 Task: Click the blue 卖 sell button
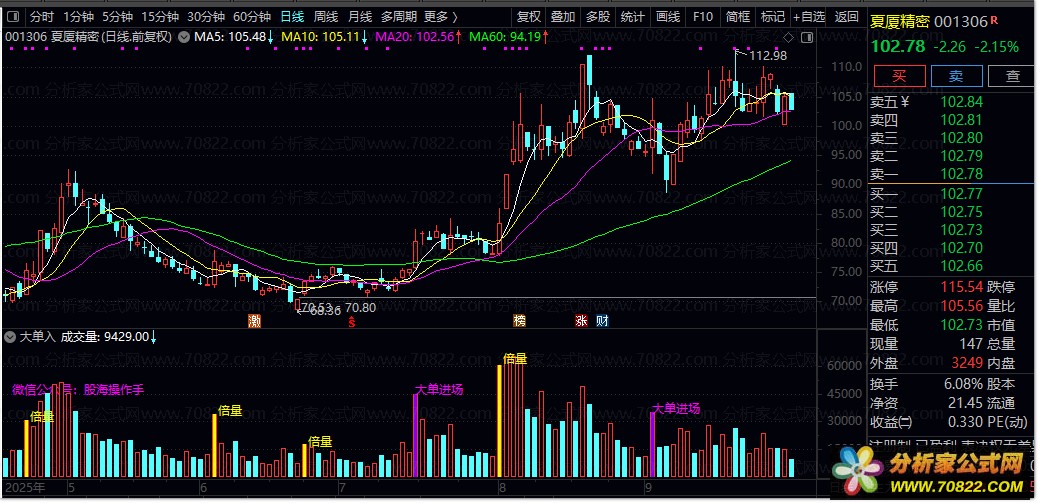tap(956, 76)
